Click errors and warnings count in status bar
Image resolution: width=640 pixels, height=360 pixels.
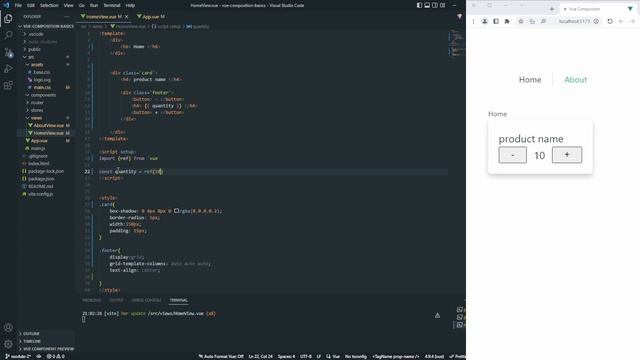coord(56,356)
